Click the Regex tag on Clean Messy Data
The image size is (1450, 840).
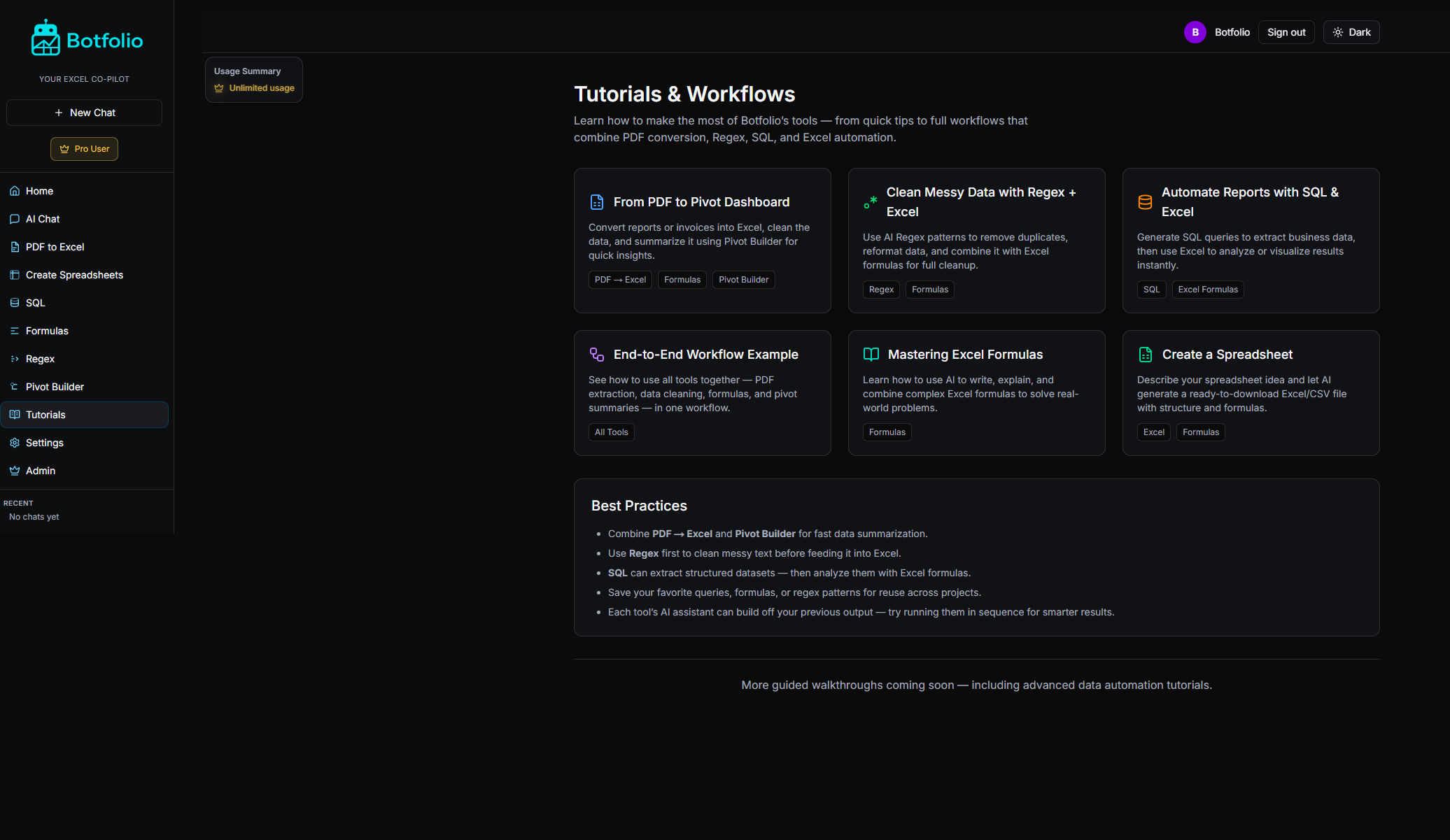[x=880, y=289]
